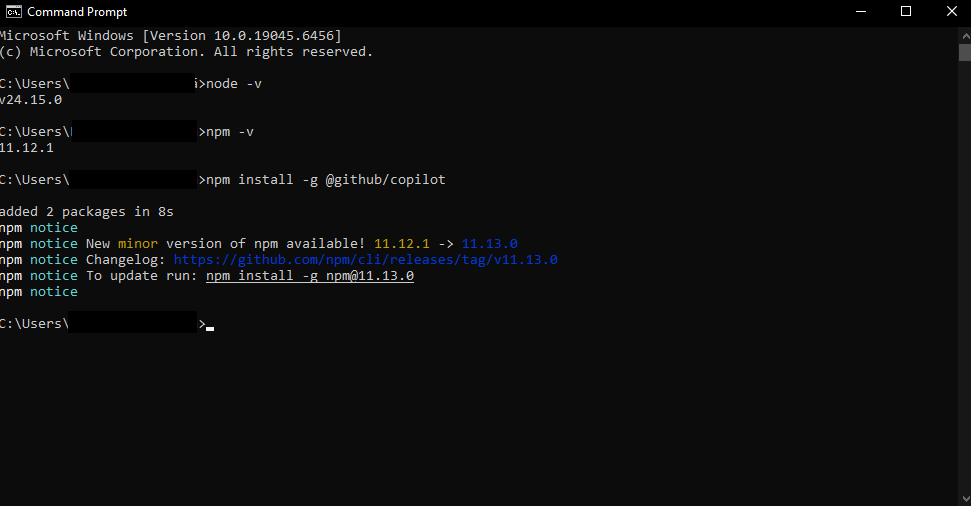Click the blinking cursor at the last prompt

pos(210,327)
